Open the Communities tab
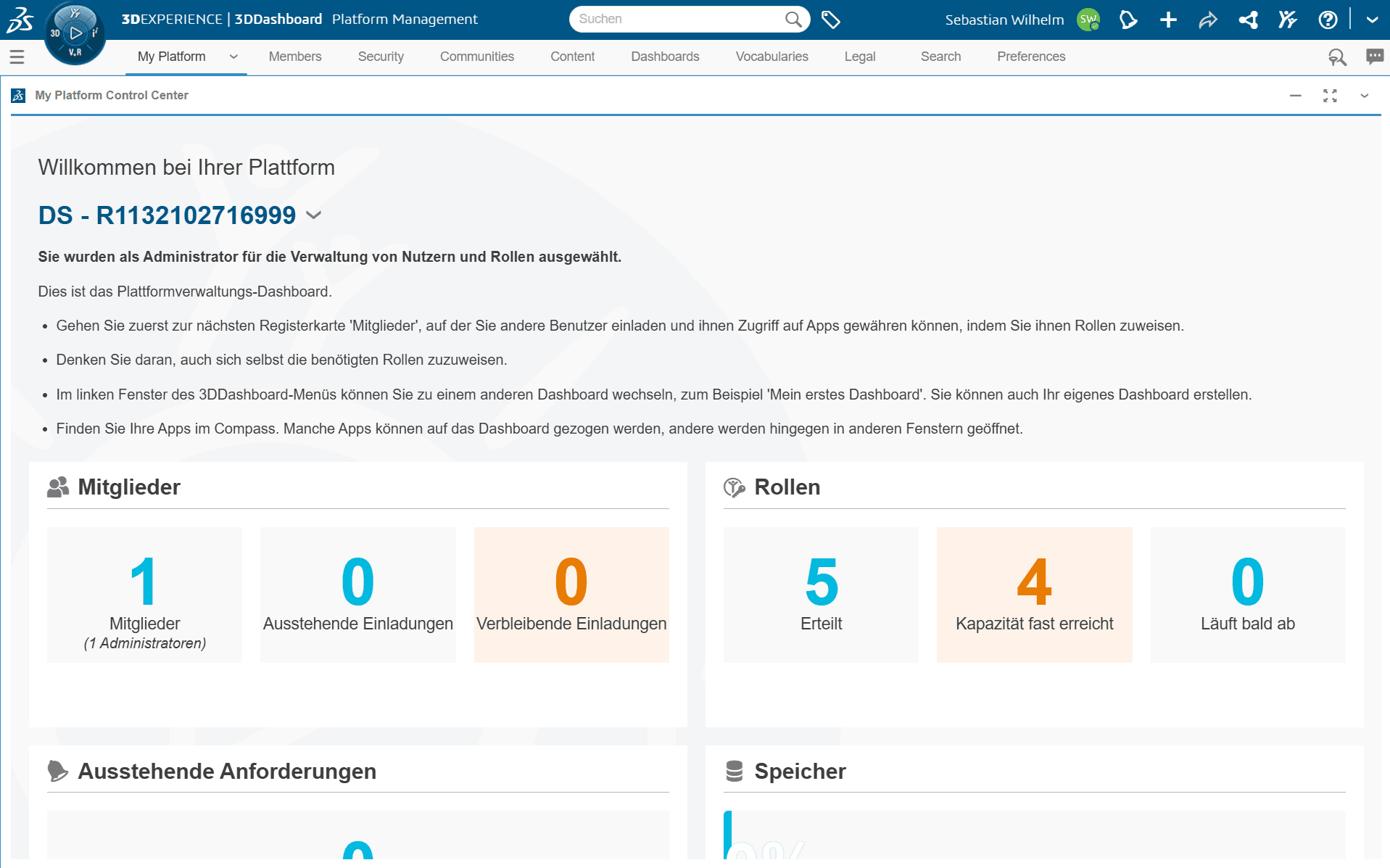Screen dimensions: 1390x868 [x=477, y=57]
